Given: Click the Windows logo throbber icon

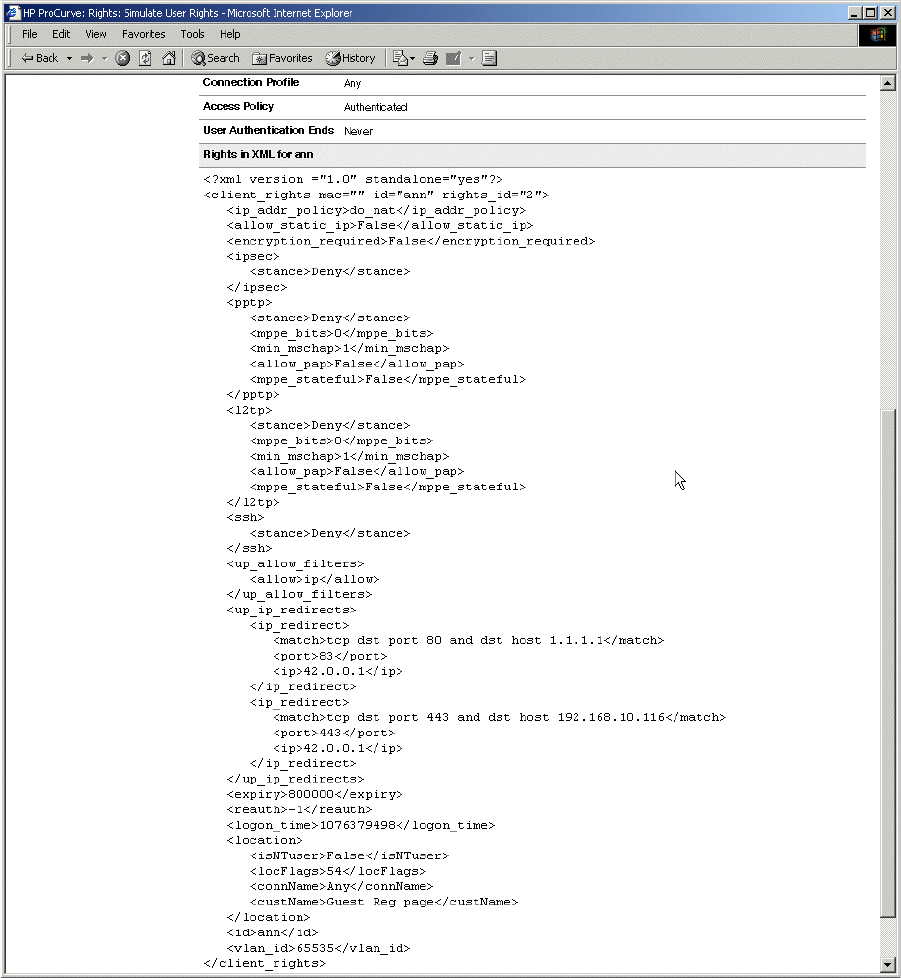Looking at the screenshot, I should coord(878,35).
